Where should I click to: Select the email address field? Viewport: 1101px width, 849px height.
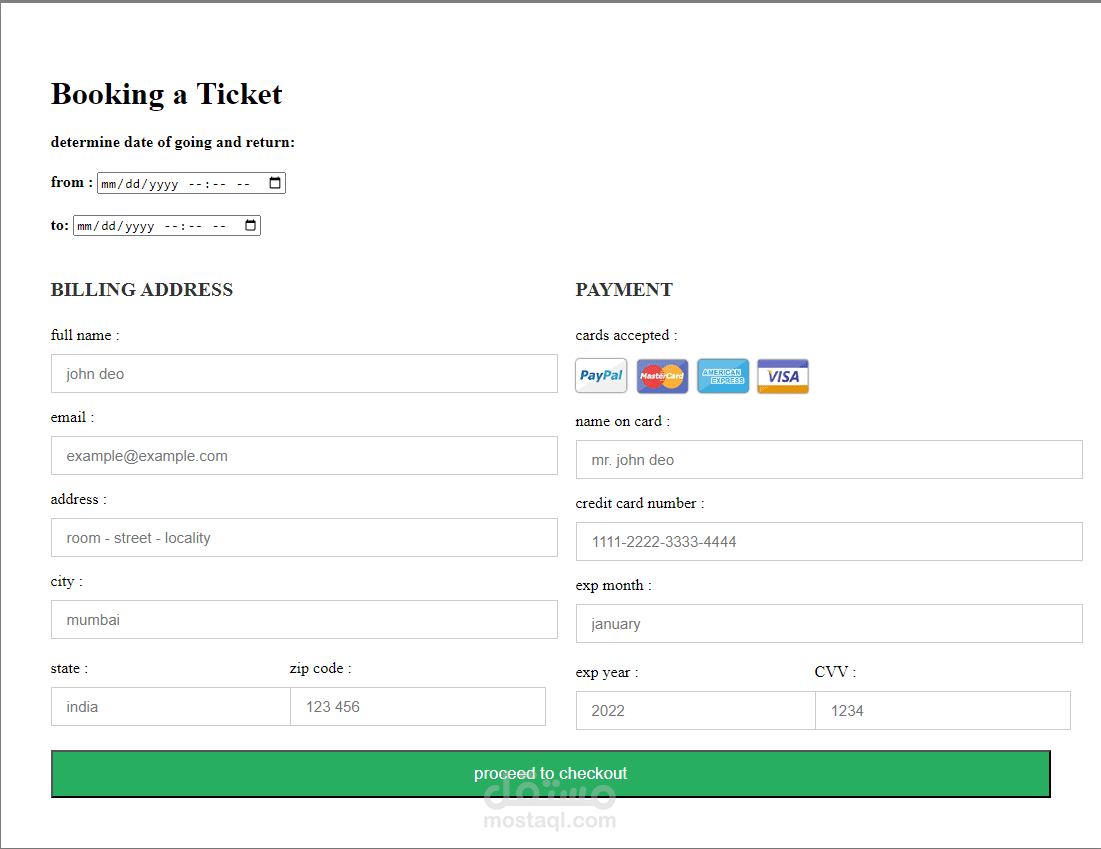pyautogui.click(x=304, y=455)
